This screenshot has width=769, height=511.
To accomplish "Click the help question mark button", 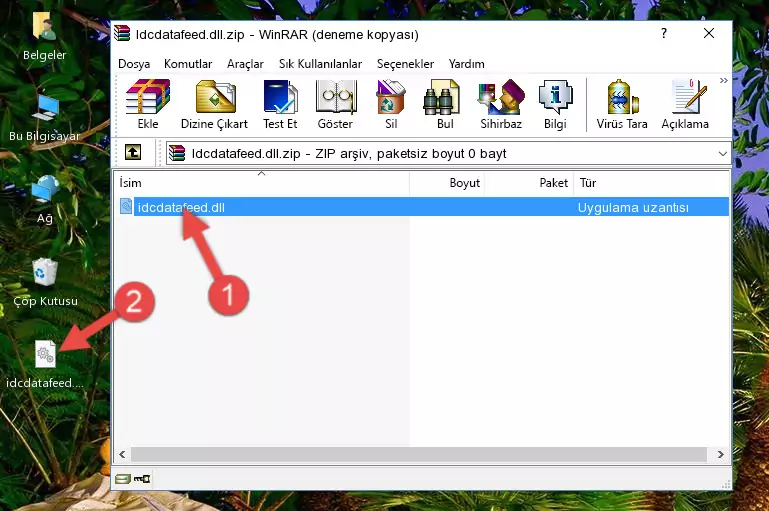I will pyautogui.click(x=664, y=33).
